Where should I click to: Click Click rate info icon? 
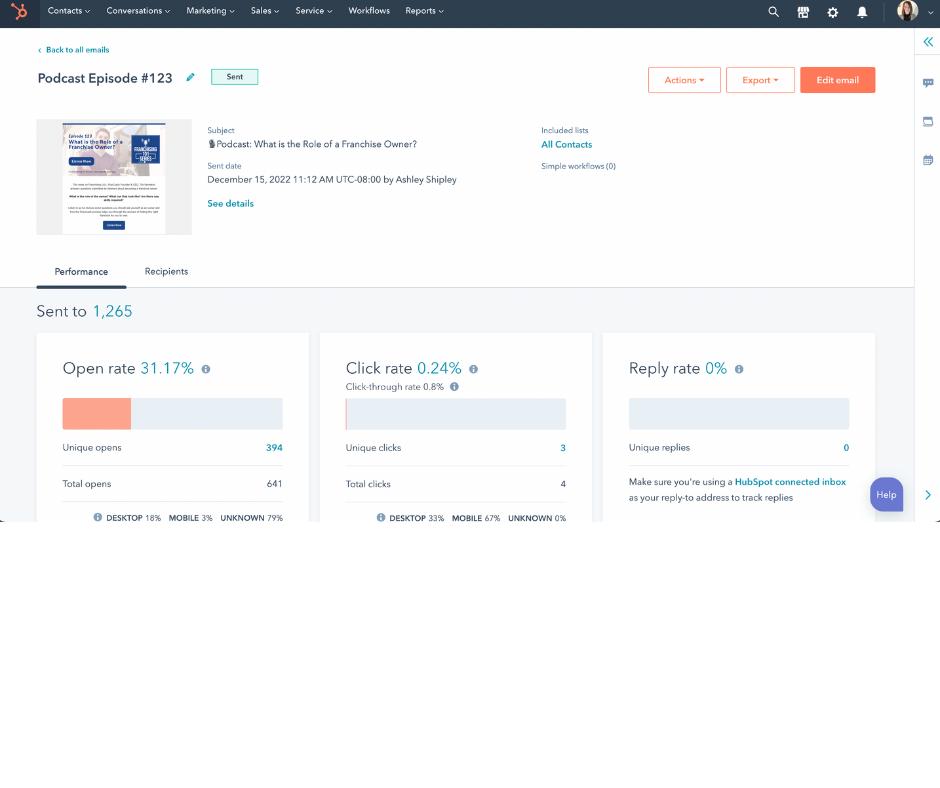click(x=473, y=369)
